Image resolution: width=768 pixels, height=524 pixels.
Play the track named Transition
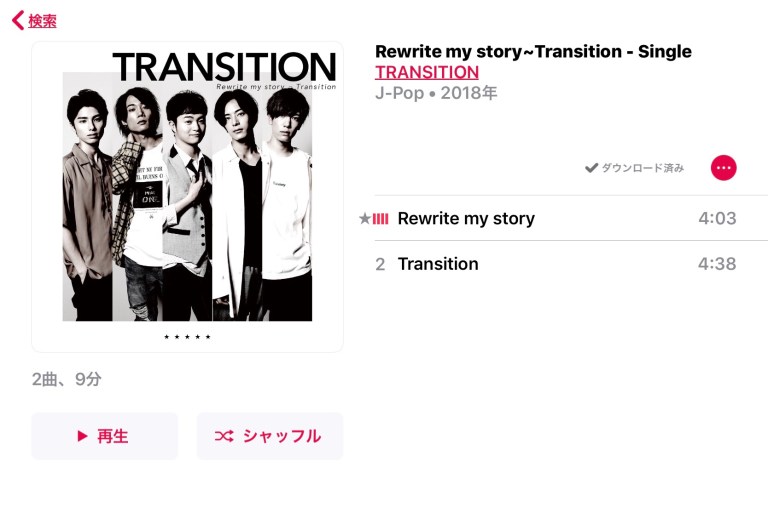(438, 264)
